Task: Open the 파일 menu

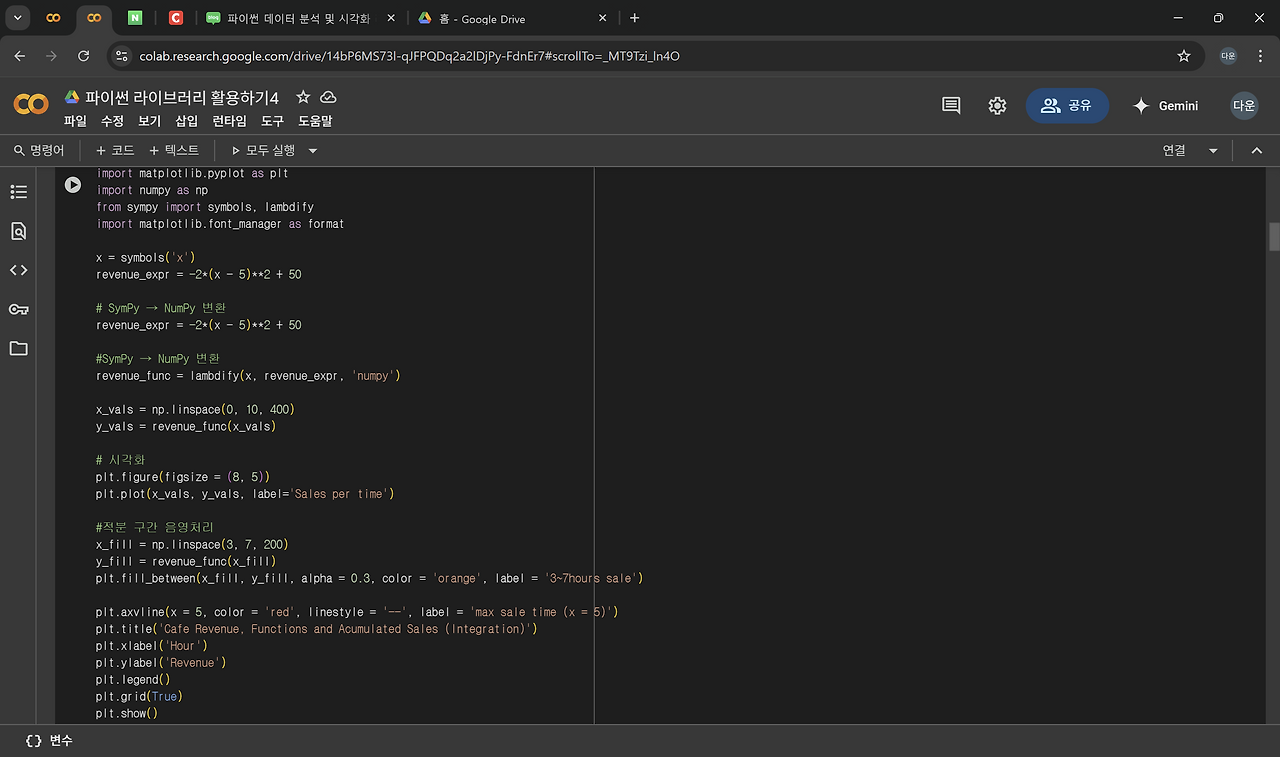Action: pos(75,121)
